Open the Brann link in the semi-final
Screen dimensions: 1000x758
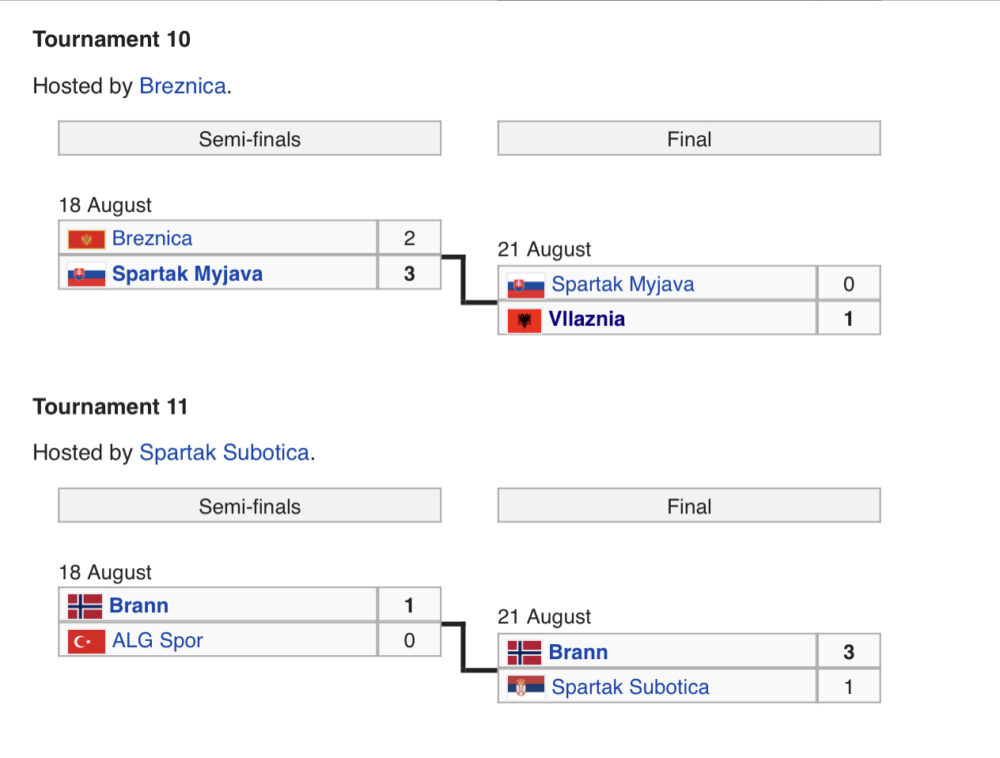[138, 605]
